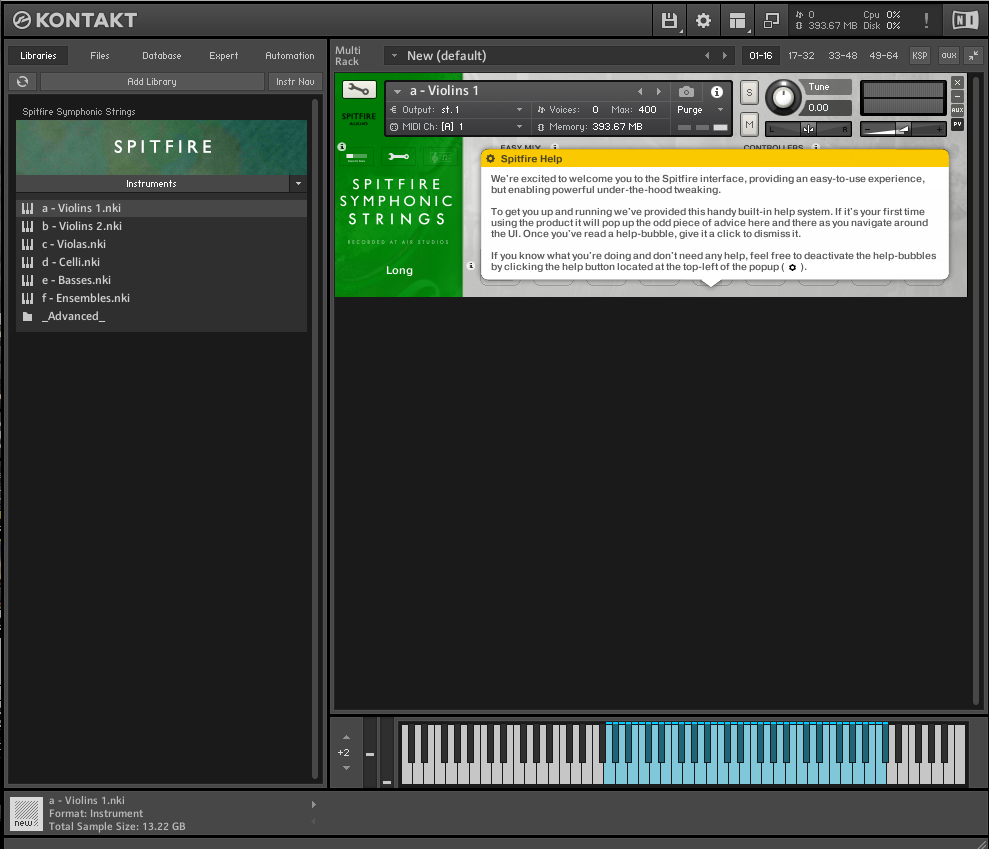Image resolution: width=989 pixels, height=849 pixels.
Task: Select rack page 17-32
Action: click(x=801, y=56)
